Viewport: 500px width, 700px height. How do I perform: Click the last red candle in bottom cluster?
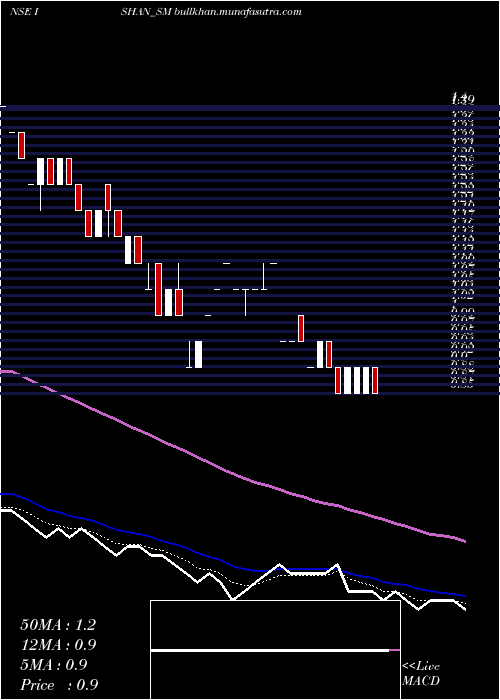[x=375, y=380]
